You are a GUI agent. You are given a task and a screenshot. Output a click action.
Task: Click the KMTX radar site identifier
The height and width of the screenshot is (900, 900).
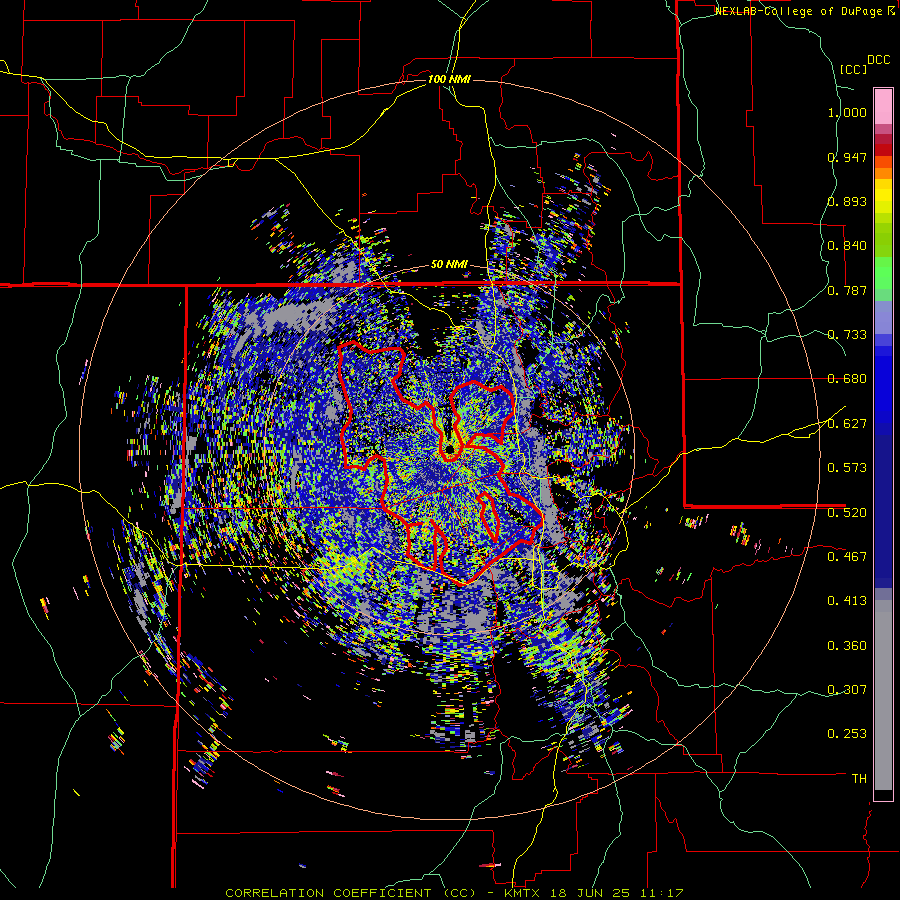(523, 893)
